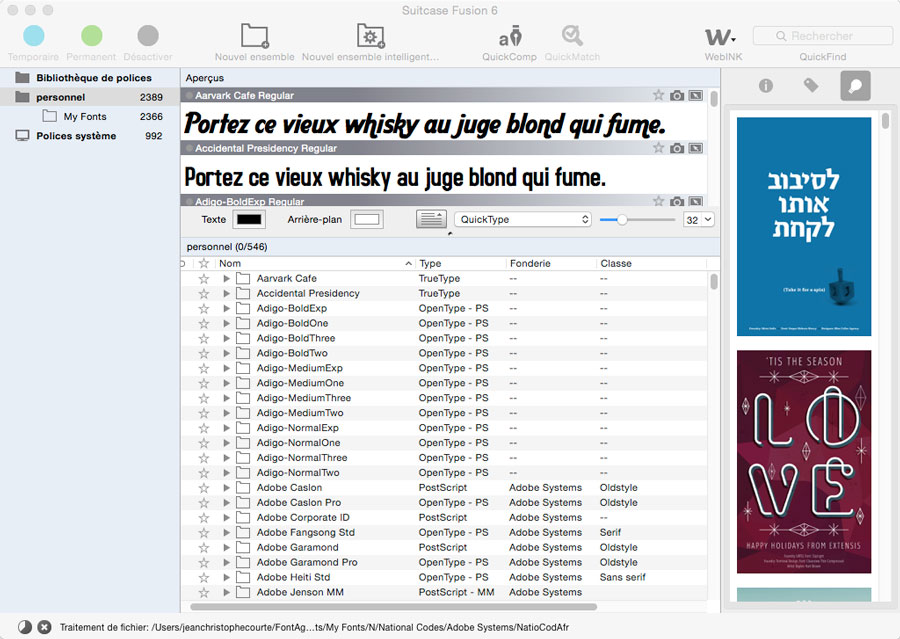
Task: Pick the Arrière-plan color swatch
Action: [367, 219]
